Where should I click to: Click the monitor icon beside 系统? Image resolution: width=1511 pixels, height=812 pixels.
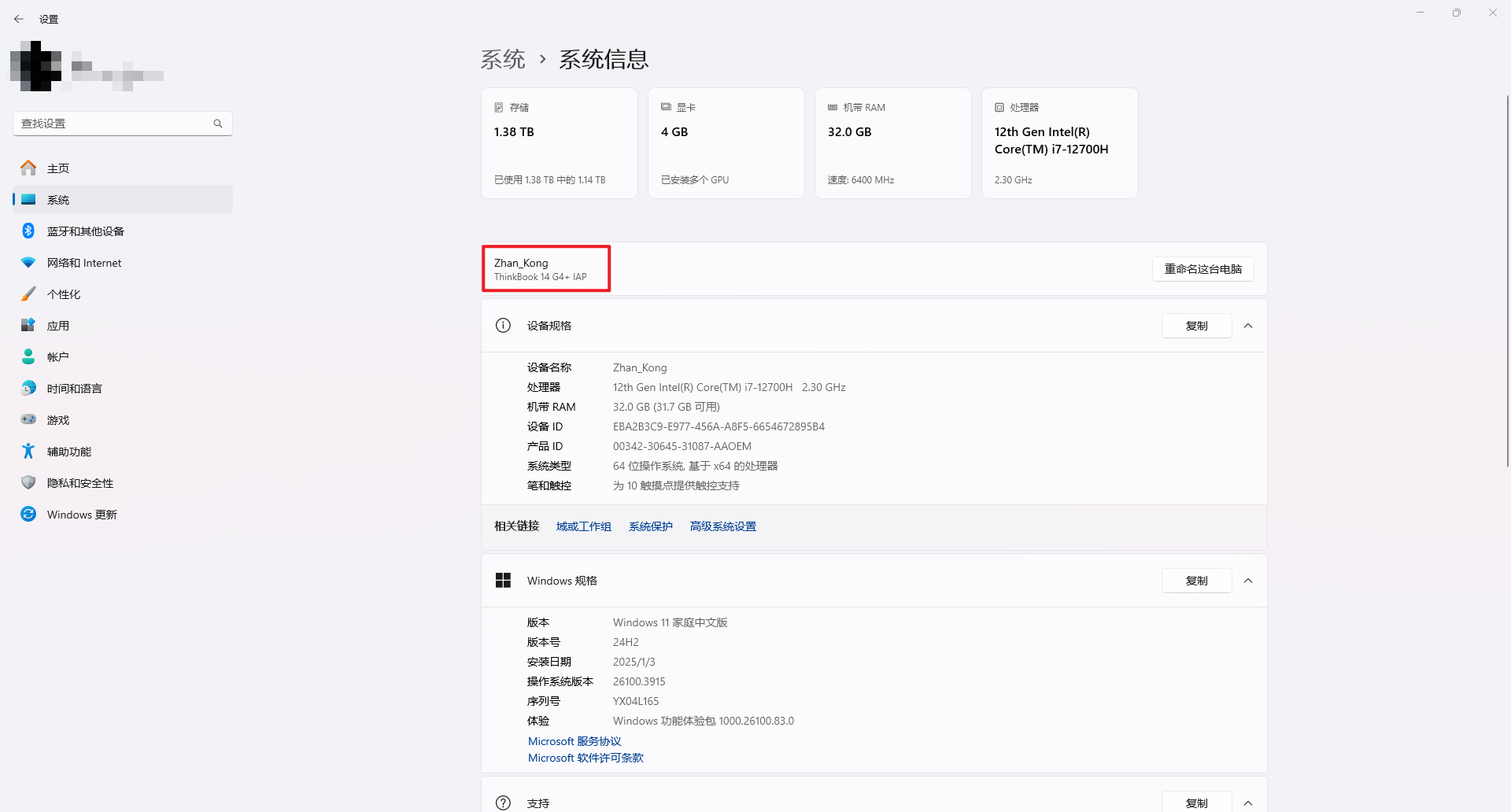28,199
